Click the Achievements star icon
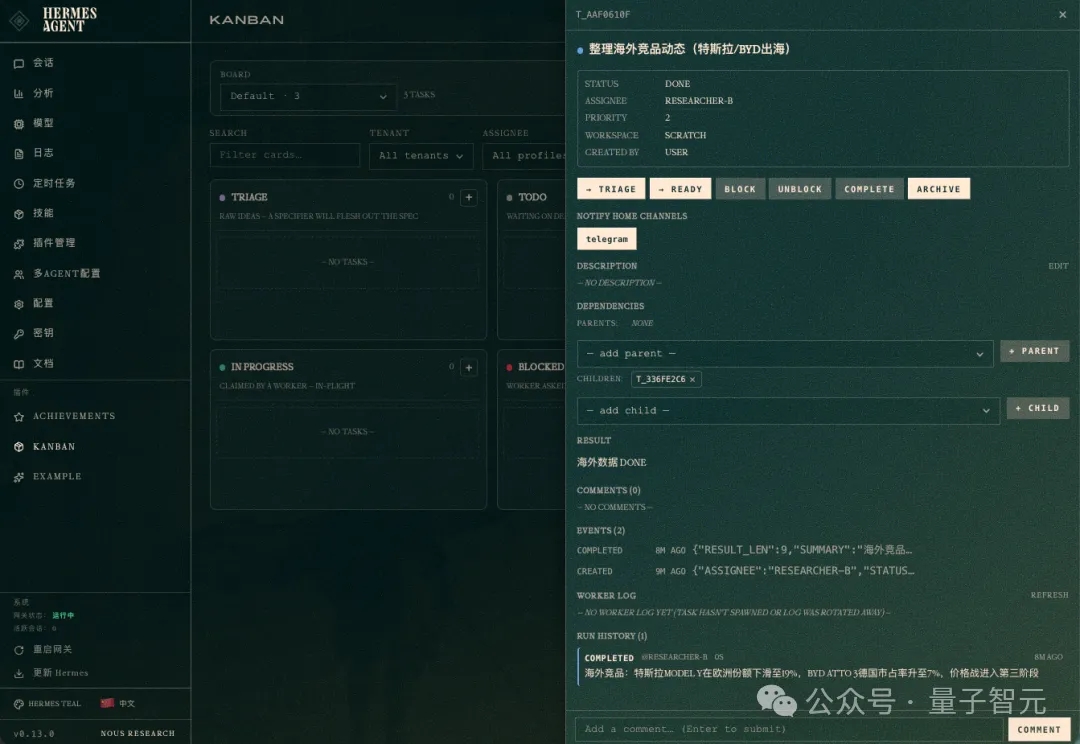 coord(19,417)
